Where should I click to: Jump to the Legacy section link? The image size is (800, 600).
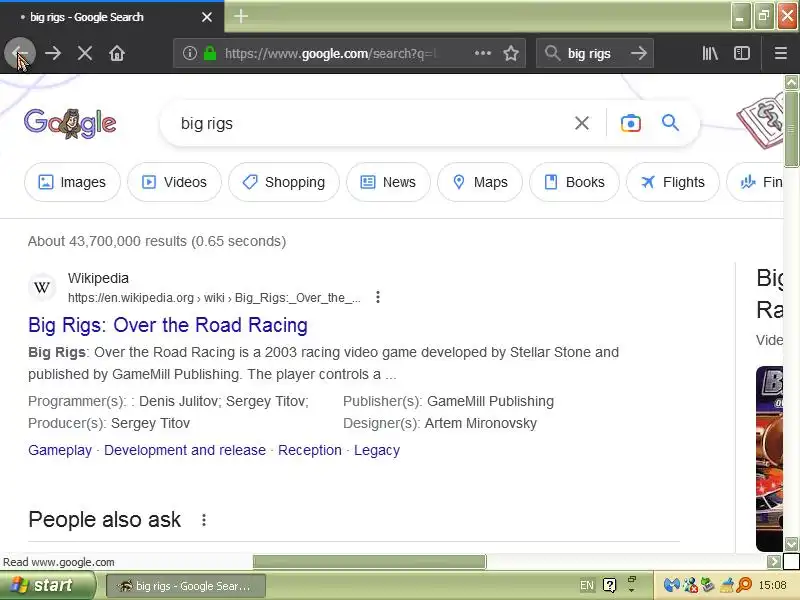point(377,450)
